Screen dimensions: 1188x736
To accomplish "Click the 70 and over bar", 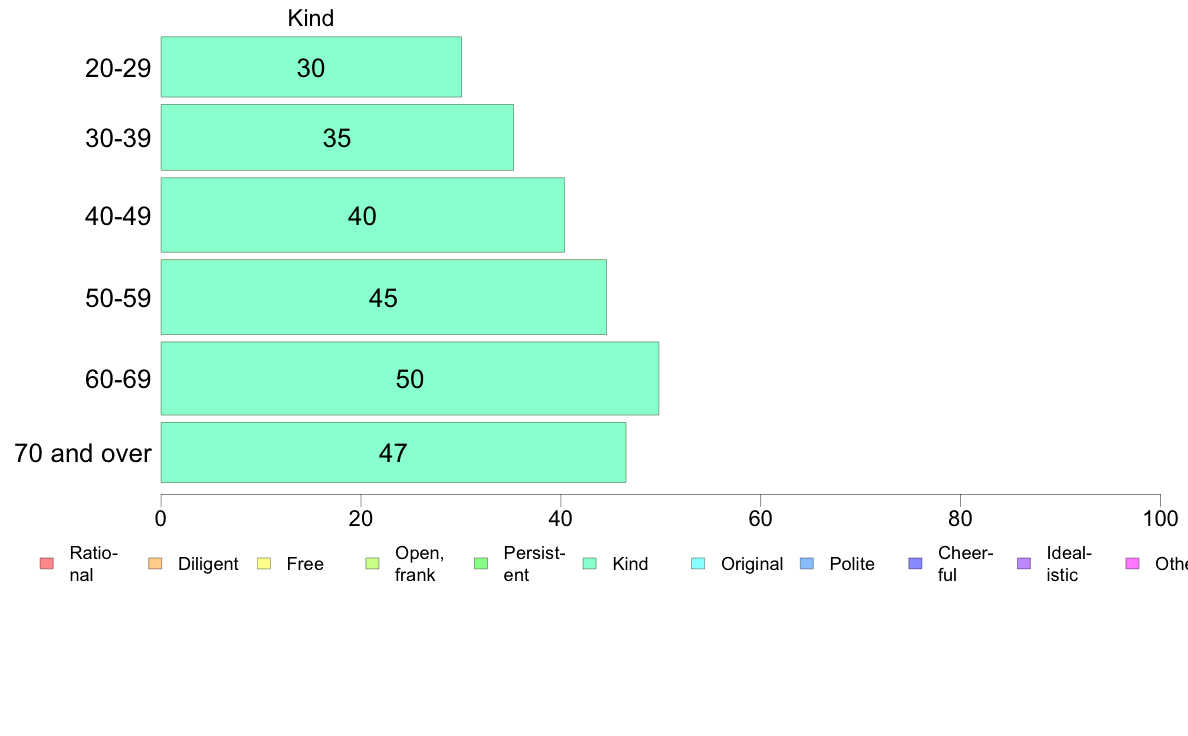I will [393, 453].
